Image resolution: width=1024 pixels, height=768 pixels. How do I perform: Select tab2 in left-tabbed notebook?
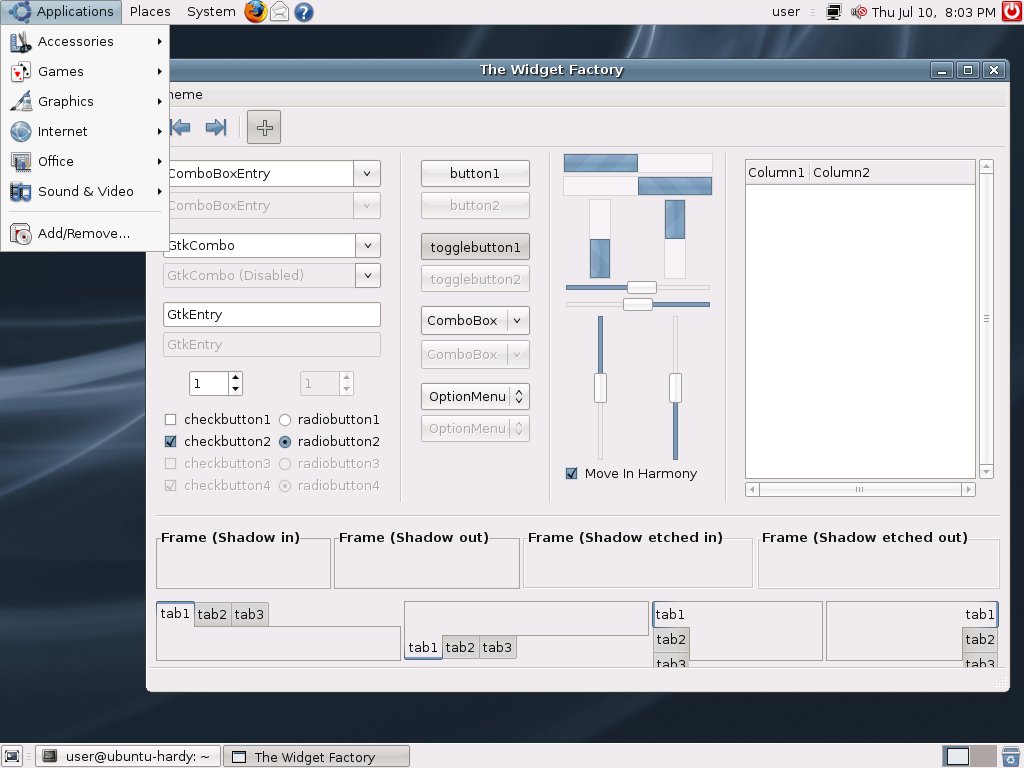671,639
